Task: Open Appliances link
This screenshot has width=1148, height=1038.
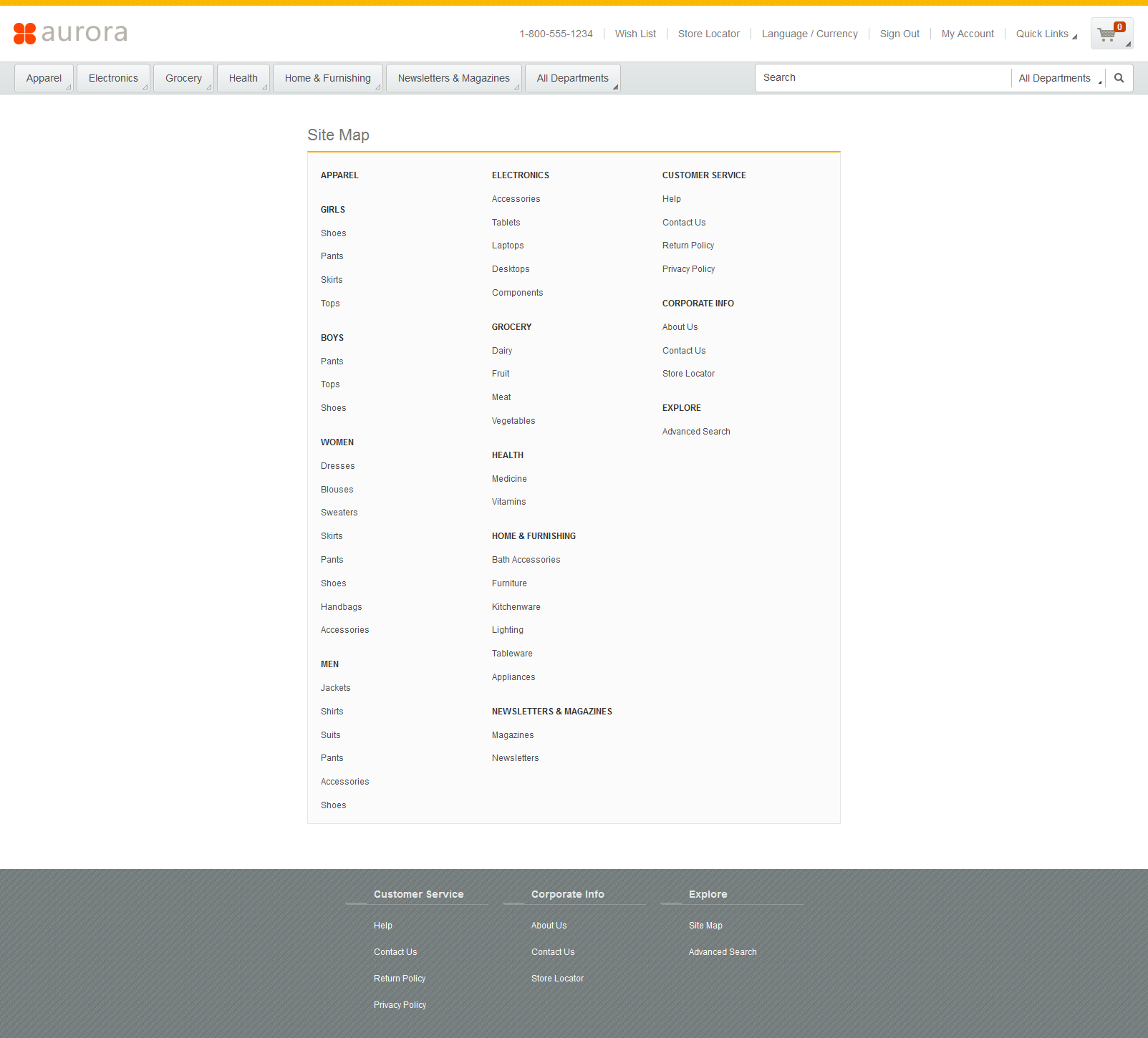Action: pyautogui.click(x=513, y=677)
